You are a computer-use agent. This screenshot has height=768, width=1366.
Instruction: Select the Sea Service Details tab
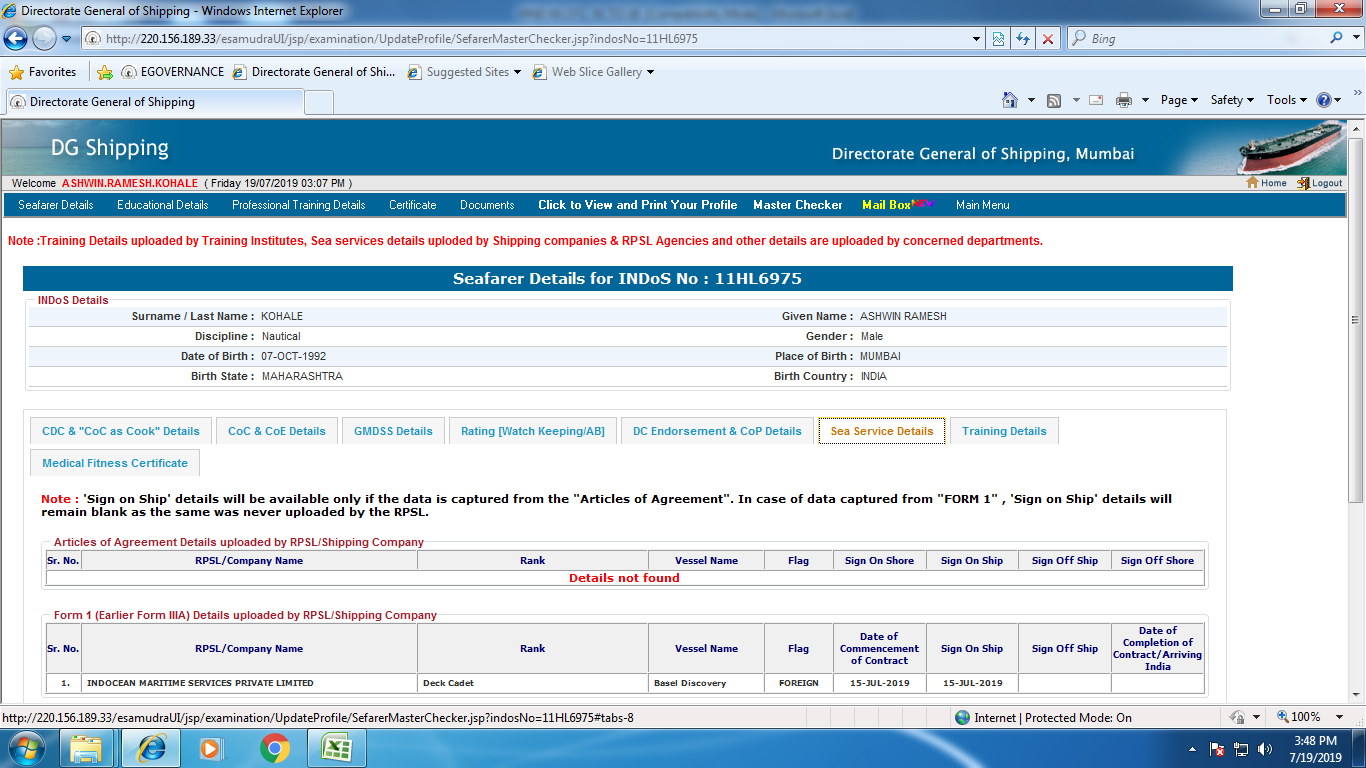[x=882, y=431]
